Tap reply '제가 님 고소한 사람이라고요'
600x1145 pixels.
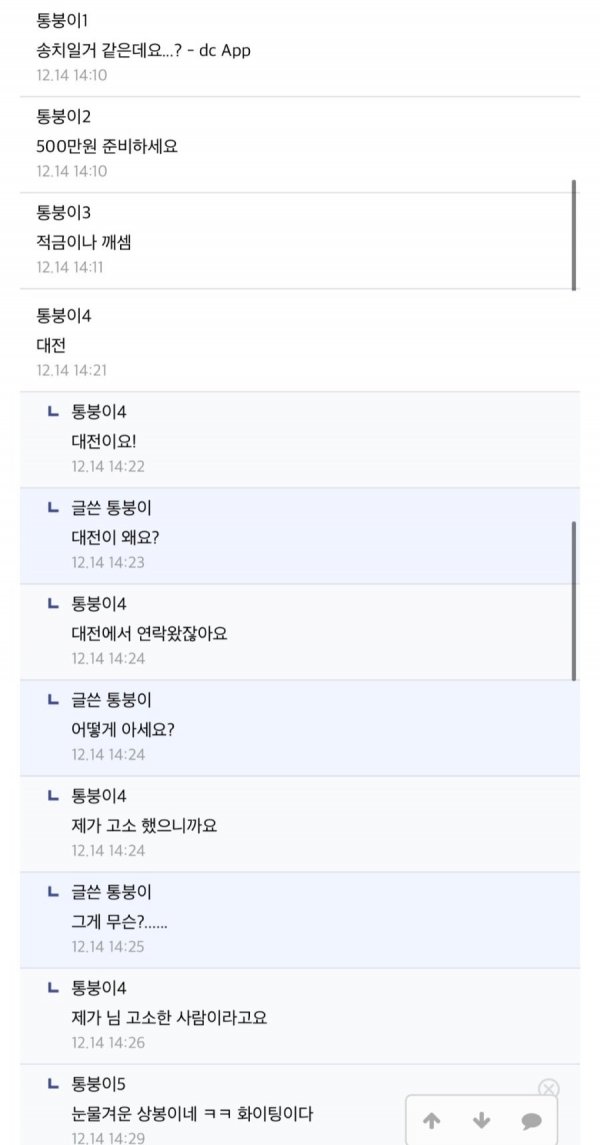tap(169, 1018)
